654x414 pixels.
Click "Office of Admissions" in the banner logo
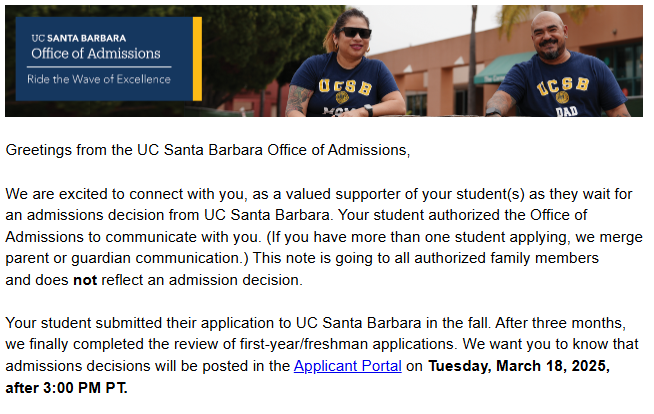[95, 53]
